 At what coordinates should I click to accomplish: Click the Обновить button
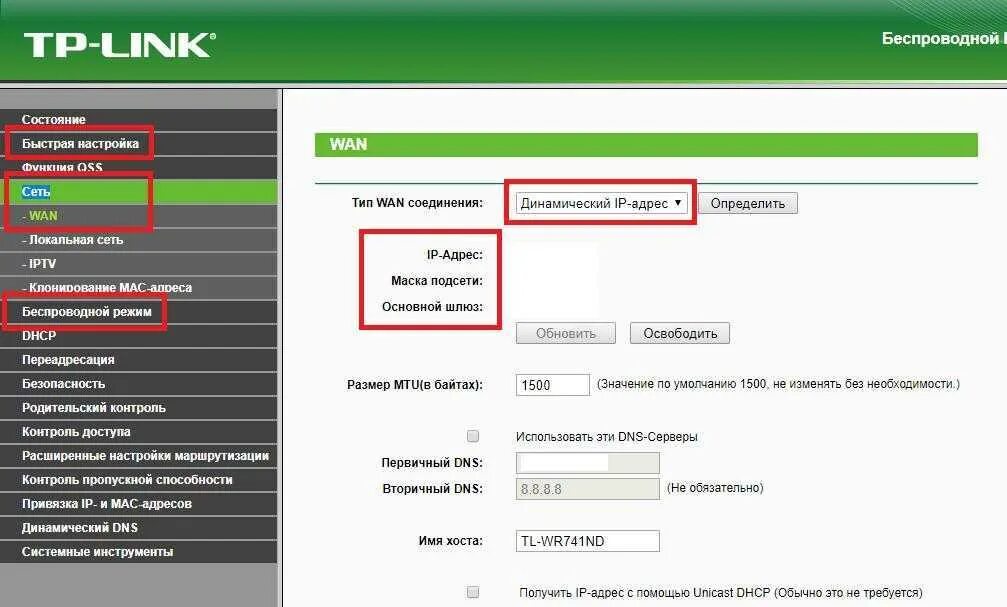[x=565, y=332]
